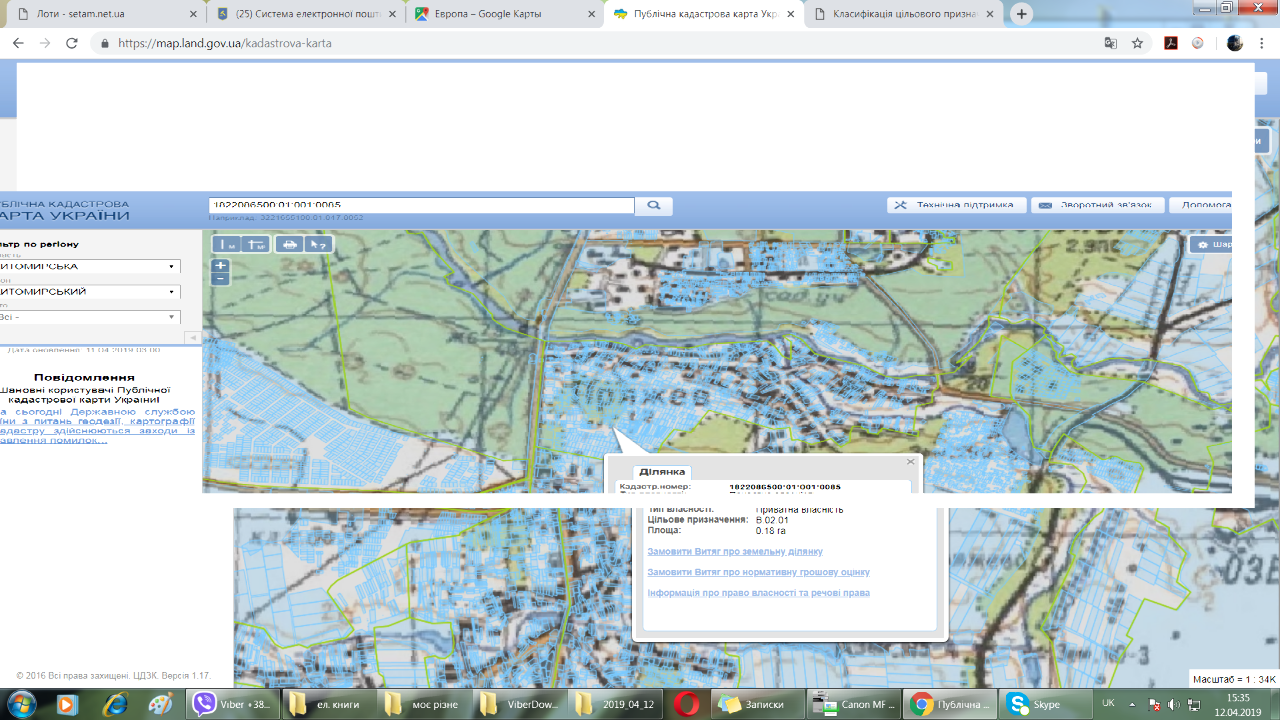
Task: Switch to Система електронної пошти tab
Action: tap(304, 15)
